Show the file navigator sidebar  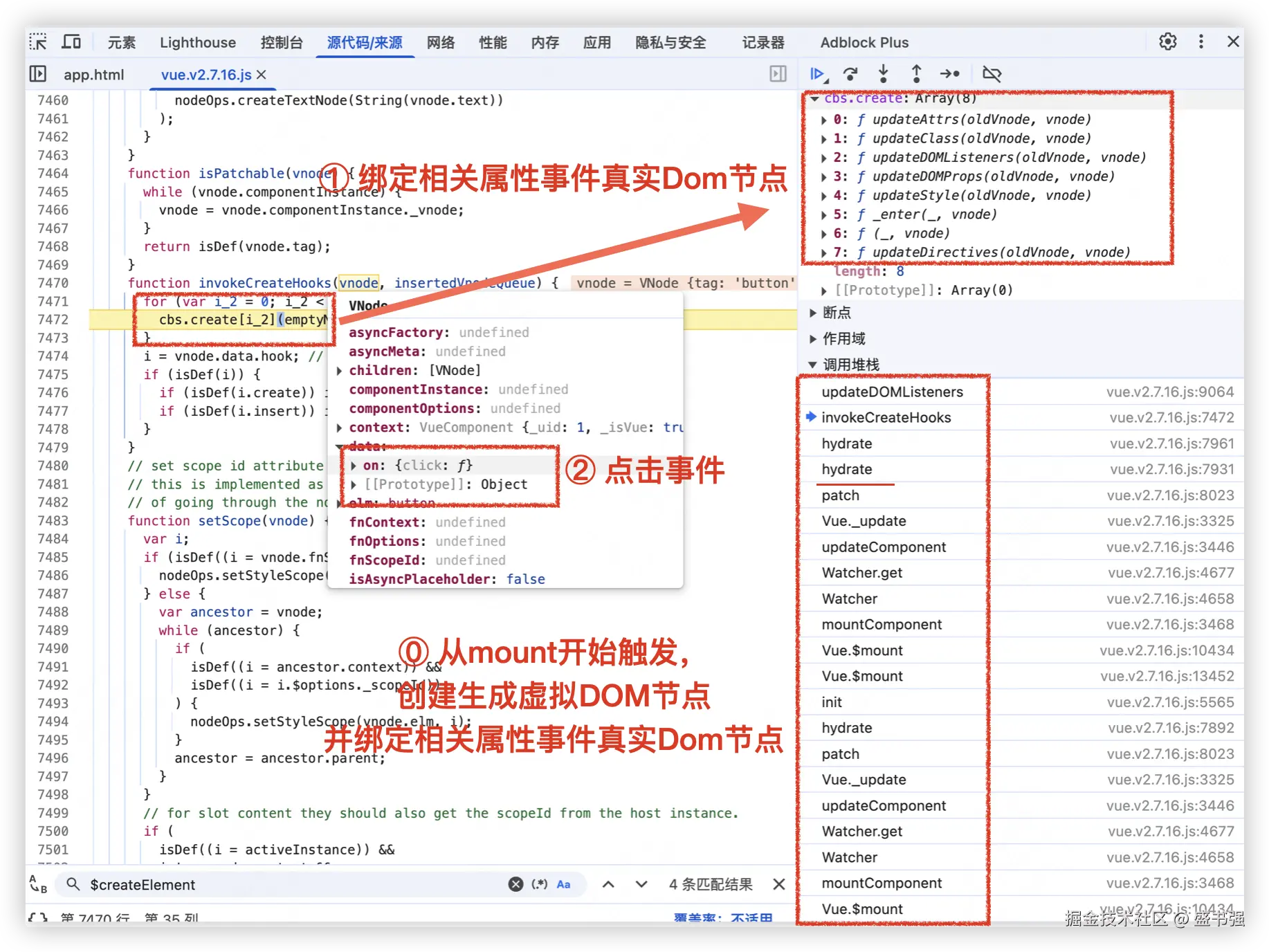pos(38,74)
